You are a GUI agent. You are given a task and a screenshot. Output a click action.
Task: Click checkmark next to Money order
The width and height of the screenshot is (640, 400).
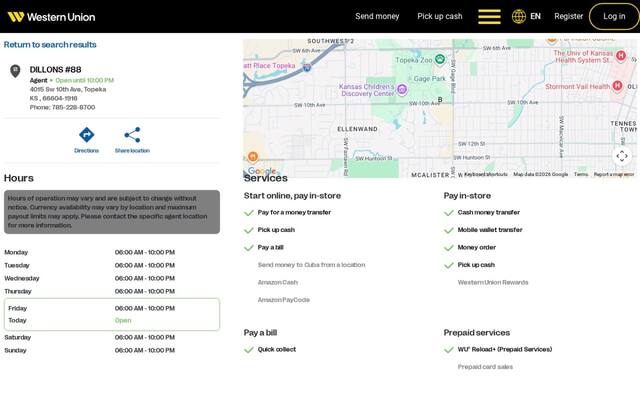point(449,248)
